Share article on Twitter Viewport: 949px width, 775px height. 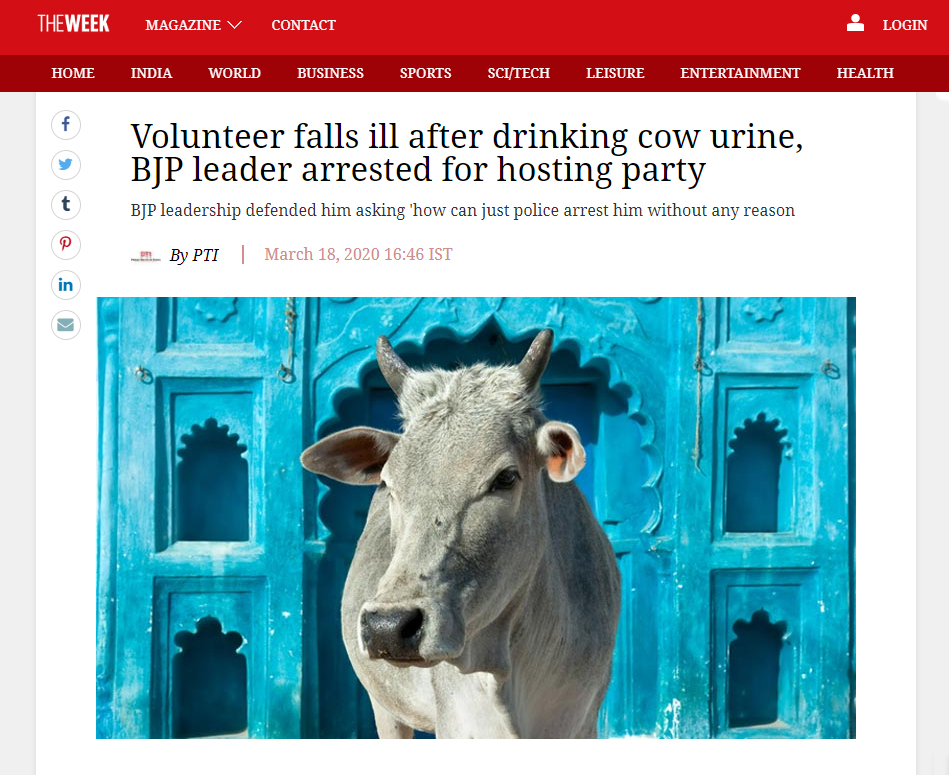tap(65, 165)
